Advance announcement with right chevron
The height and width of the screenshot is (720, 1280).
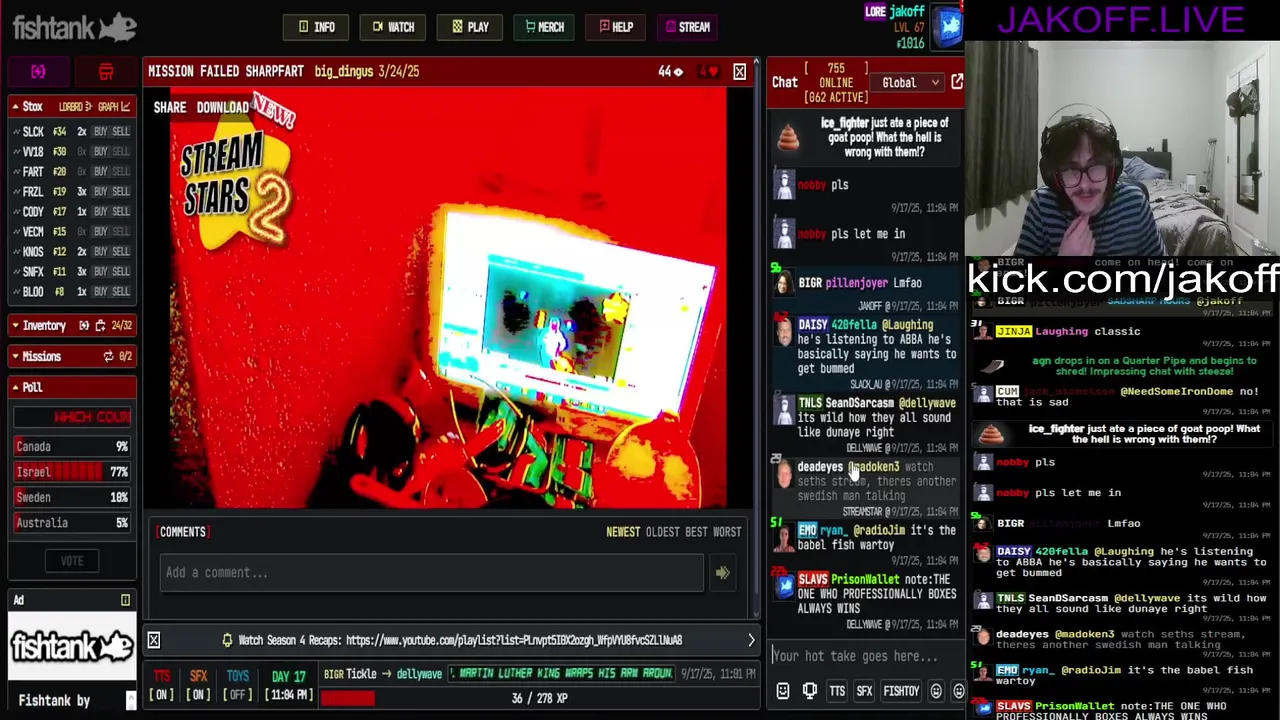pyautogui.click(x=751, y=640)
